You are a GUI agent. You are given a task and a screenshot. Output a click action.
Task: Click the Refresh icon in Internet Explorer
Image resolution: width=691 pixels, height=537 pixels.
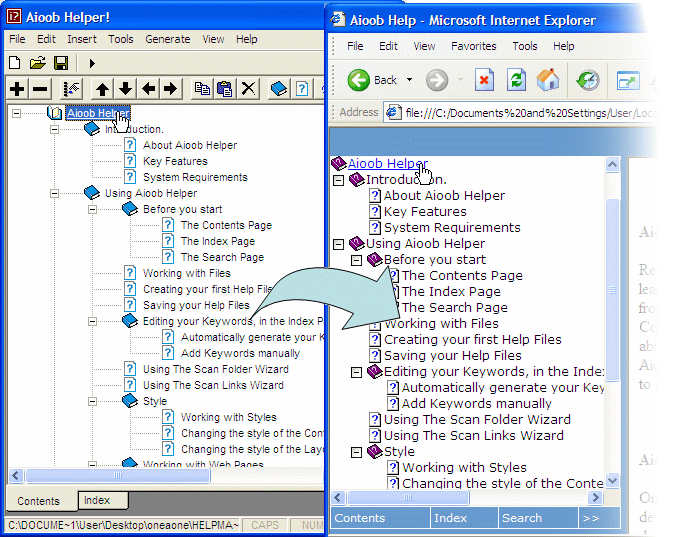click(x=516, y=80)
